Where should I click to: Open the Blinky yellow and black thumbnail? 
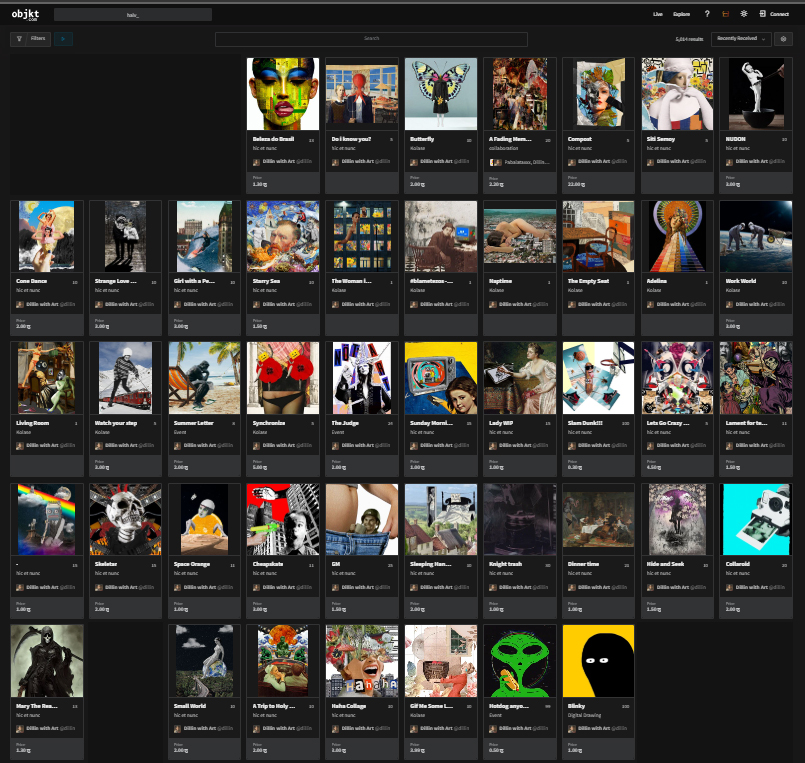coord(598,661)
